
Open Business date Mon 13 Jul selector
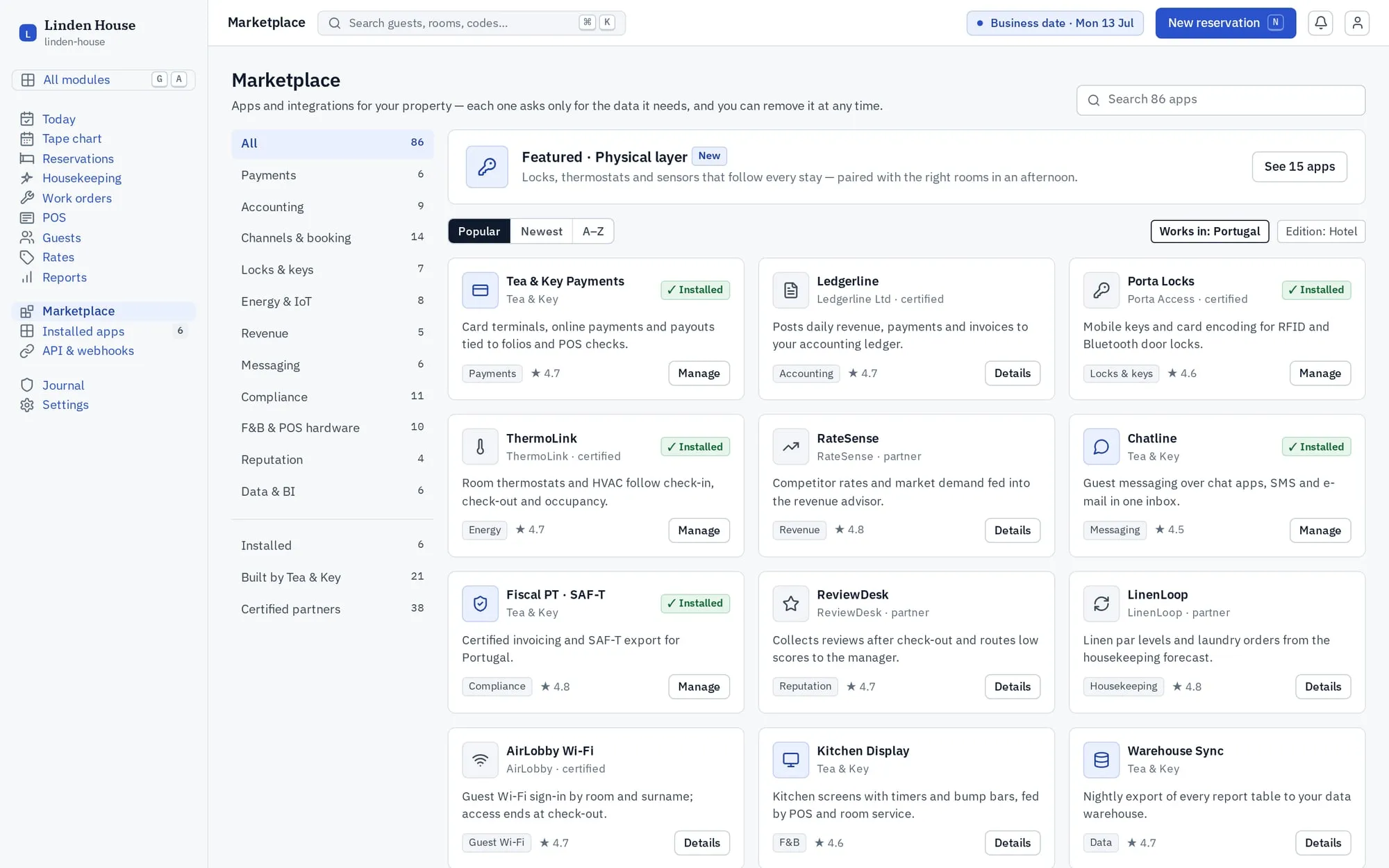(x=1055, y=23)
